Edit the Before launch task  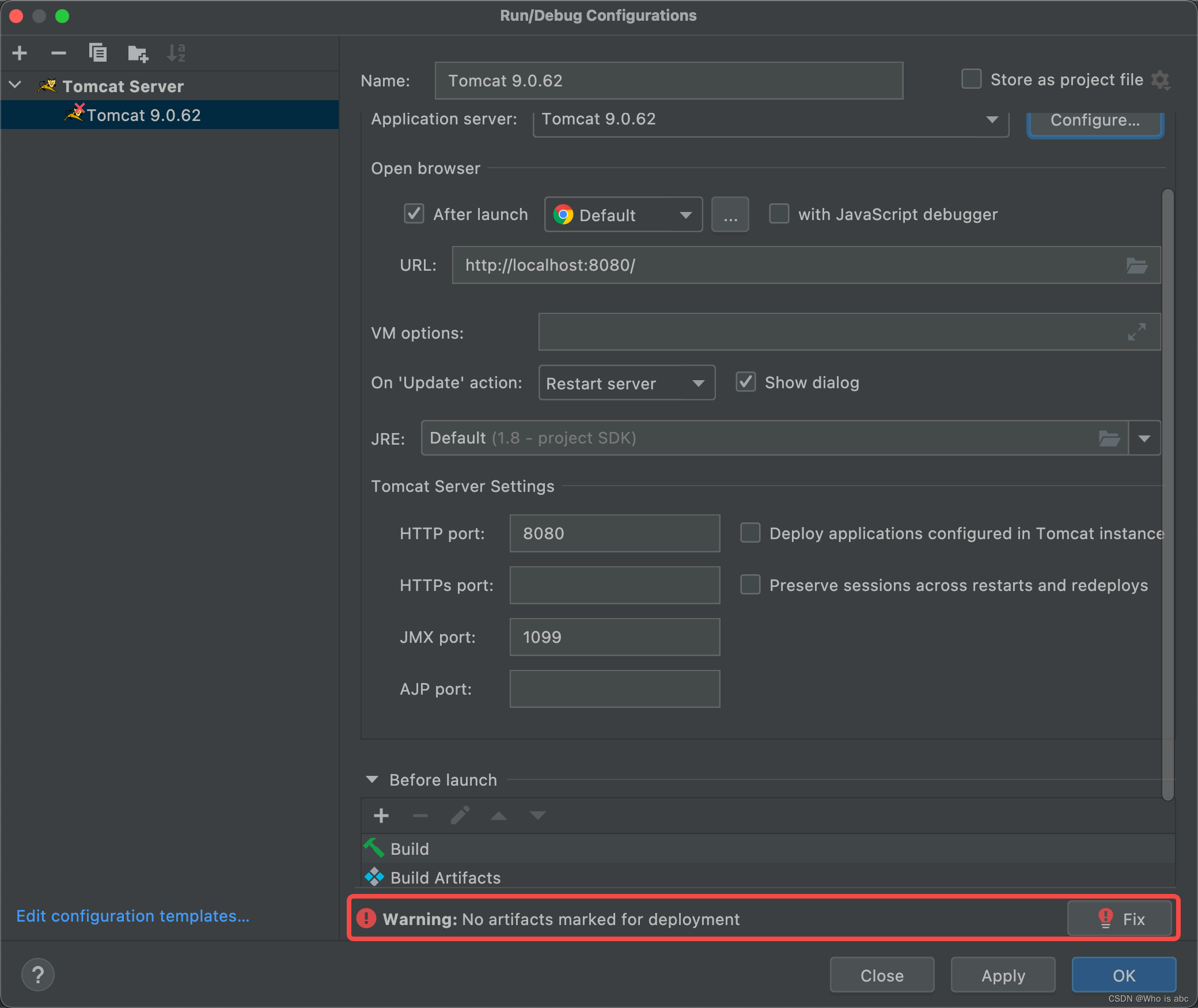tap(460, 815)
